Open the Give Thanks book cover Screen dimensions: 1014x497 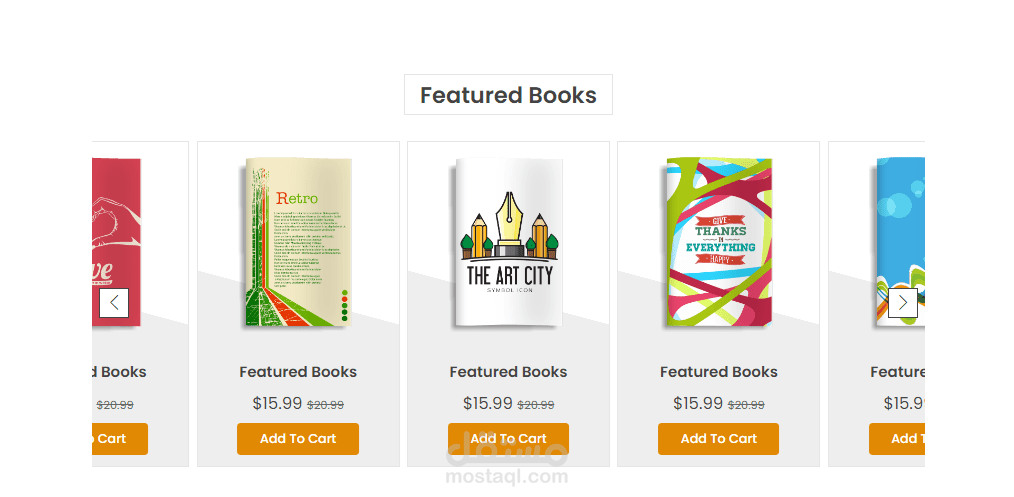click(x=719, y=242)
